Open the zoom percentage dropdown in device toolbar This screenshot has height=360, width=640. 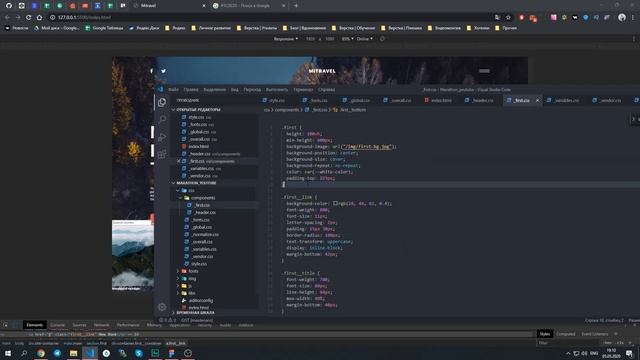point(347,39)
